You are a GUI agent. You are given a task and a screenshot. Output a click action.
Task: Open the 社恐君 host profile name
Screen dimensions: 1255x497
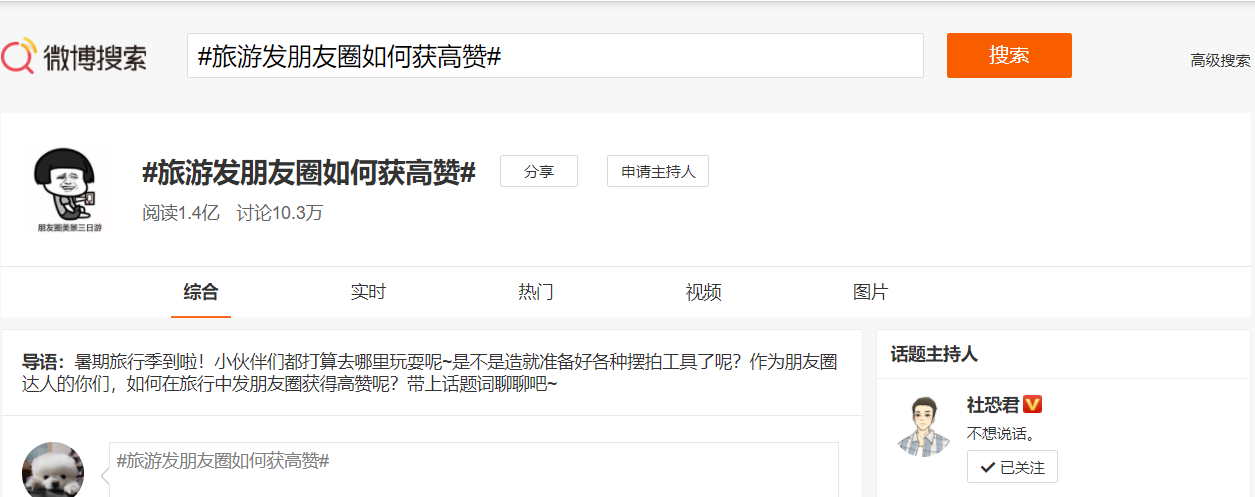click(992, 405)
